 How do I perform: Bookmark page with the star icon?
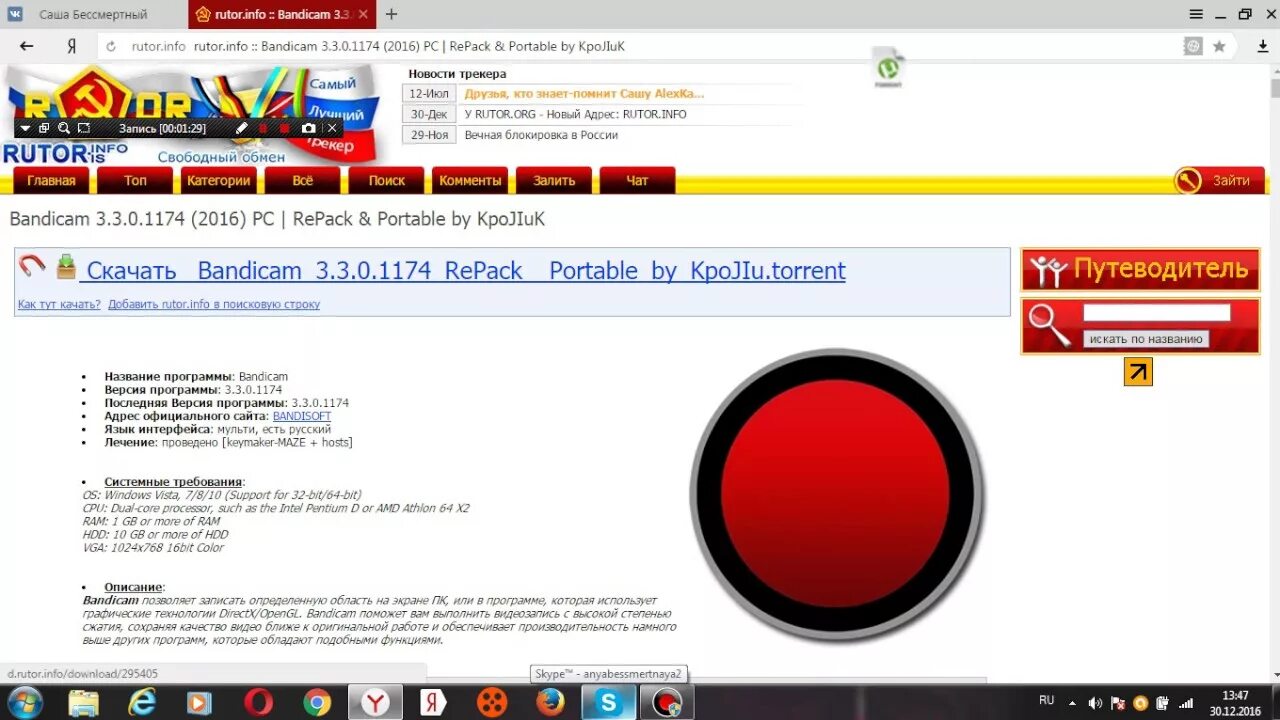1219,46
